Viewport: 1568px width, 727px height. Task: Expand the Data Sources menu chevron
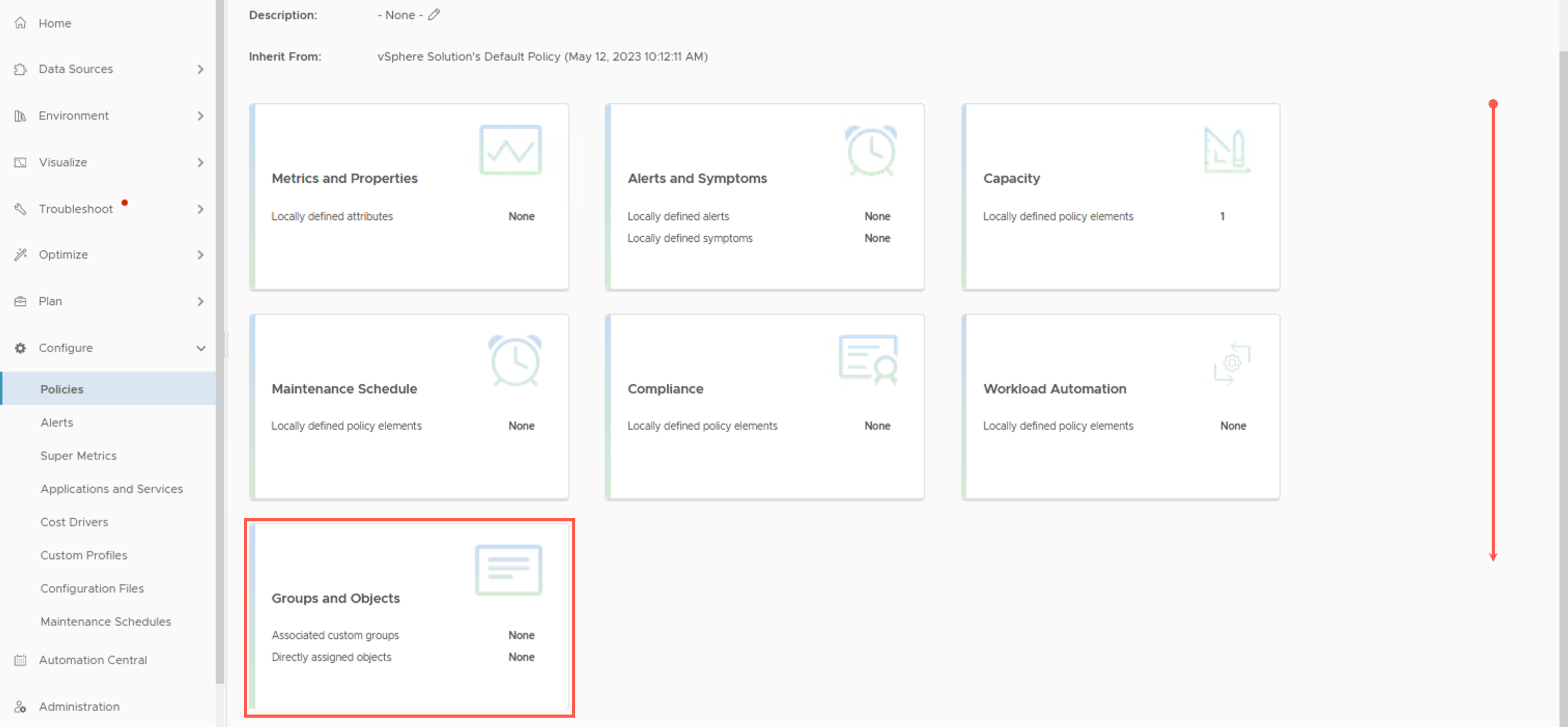[200, 70]
